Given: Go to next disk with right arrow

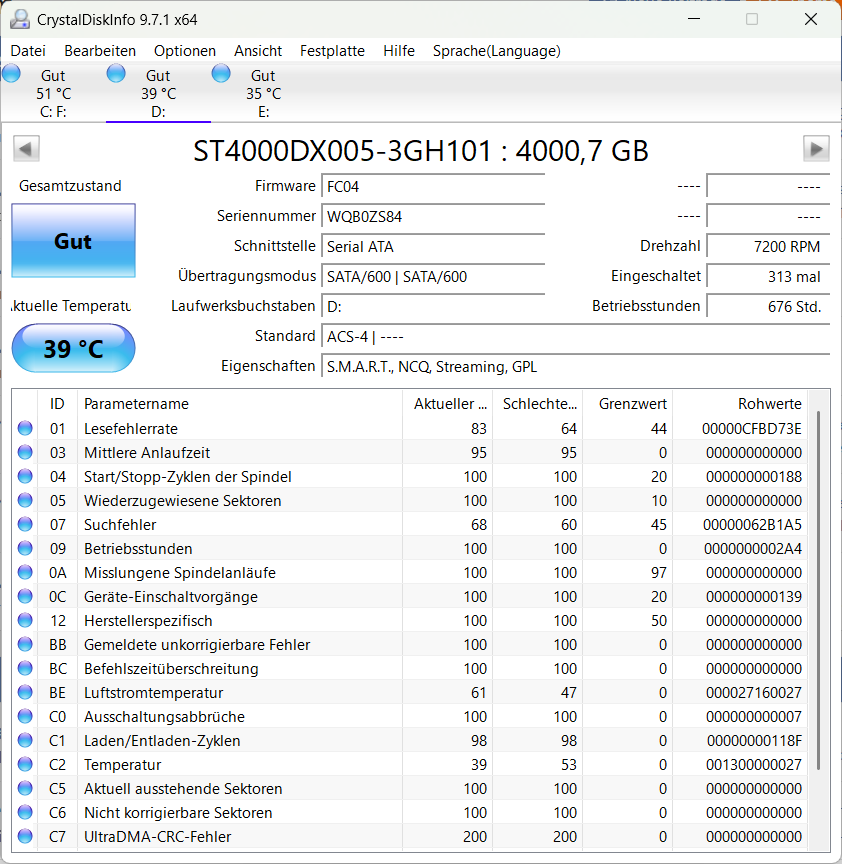Looking at the screenshot, I should click(816, 149).
